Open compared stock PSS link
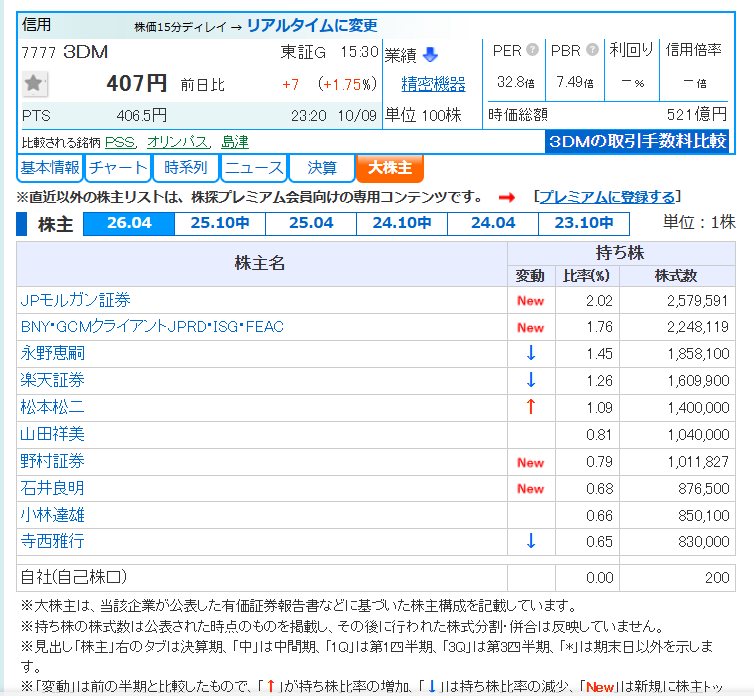This screenshot has height=696, width=754. [x=120, y=142]
